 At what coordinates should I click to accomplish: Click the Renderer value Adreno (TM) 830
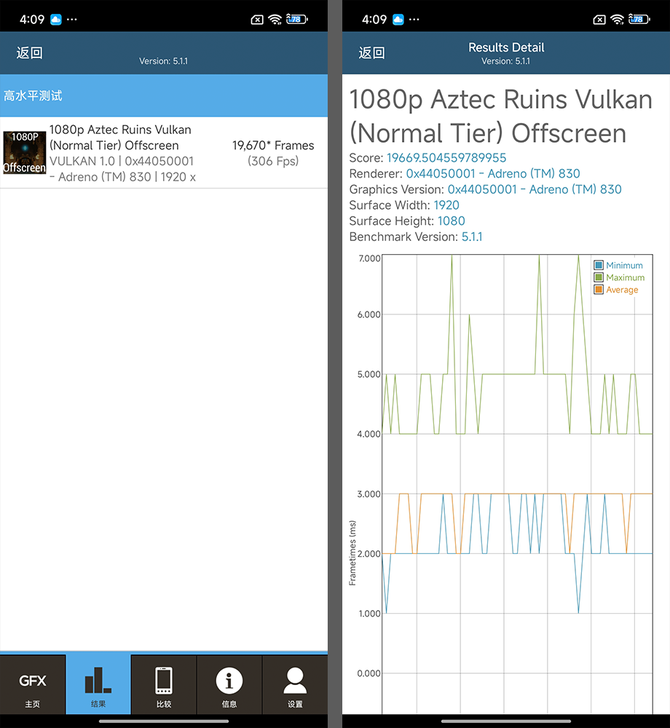[x=493, y=173]
